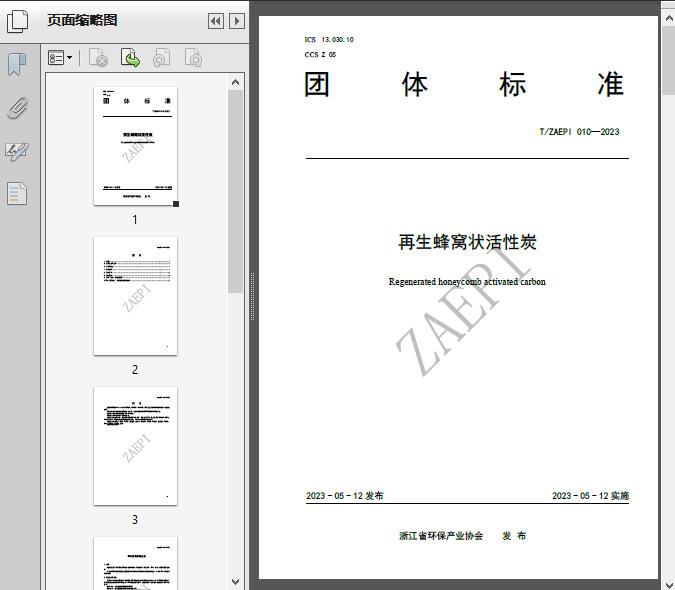Click the extract pages green arrow icon
Image resolution: width=675 pixels, height=590 pixels.
tap(130, 58)
